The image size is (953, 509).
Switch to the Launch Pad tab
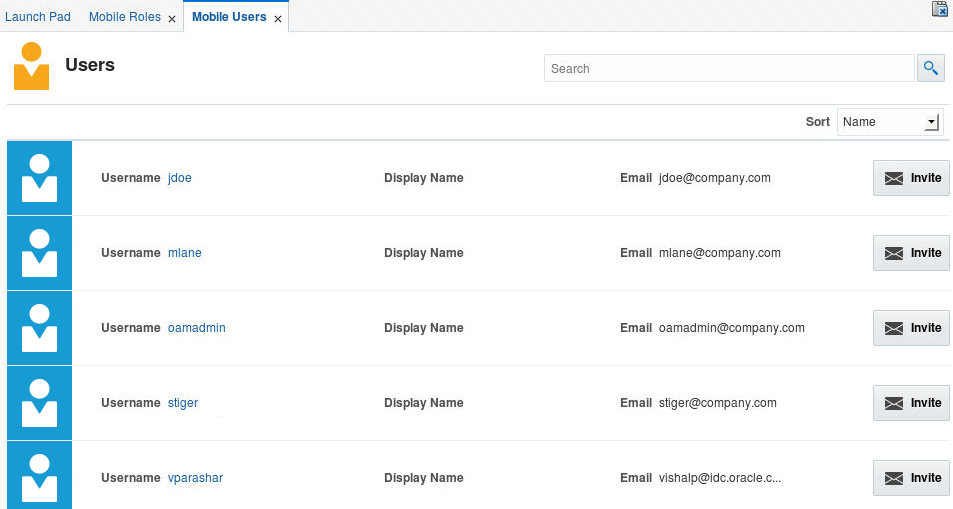tap(38, 17)
